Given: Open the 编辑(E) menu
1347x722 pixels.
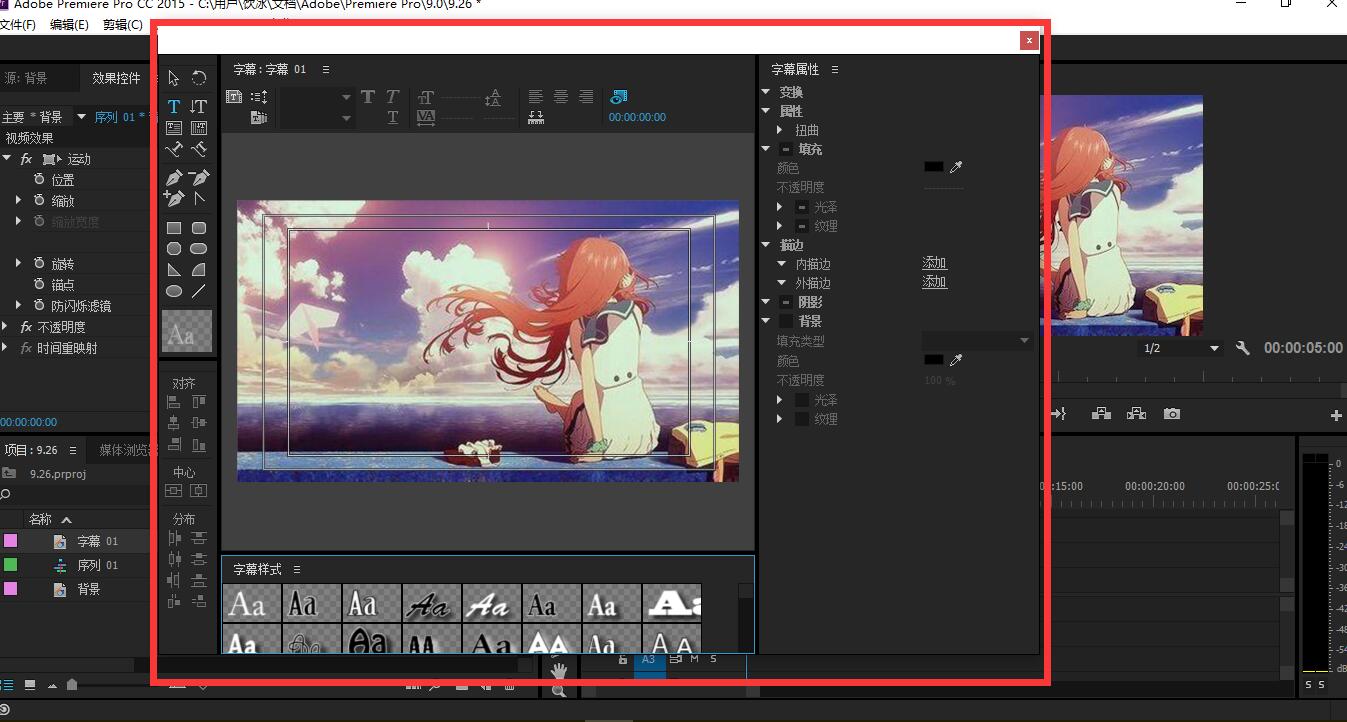Looking at the screenshot, I should point(69,25).
